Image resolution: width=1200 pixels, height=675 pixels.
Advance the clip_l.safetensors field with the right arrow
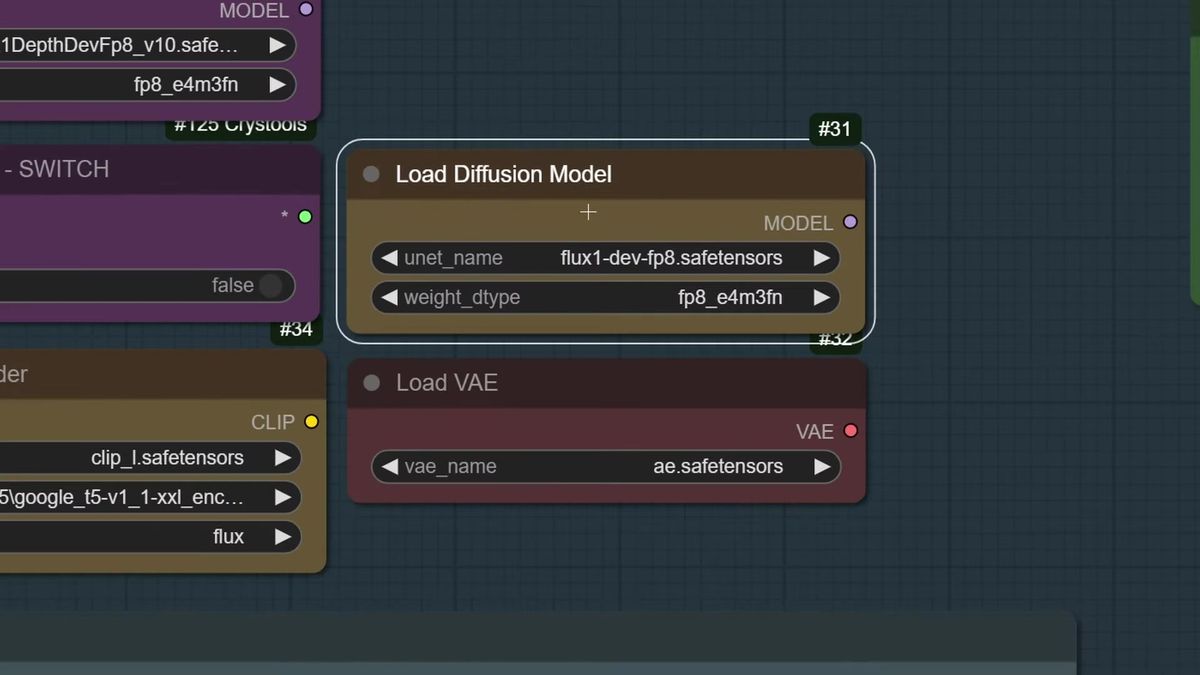point(282,458)
